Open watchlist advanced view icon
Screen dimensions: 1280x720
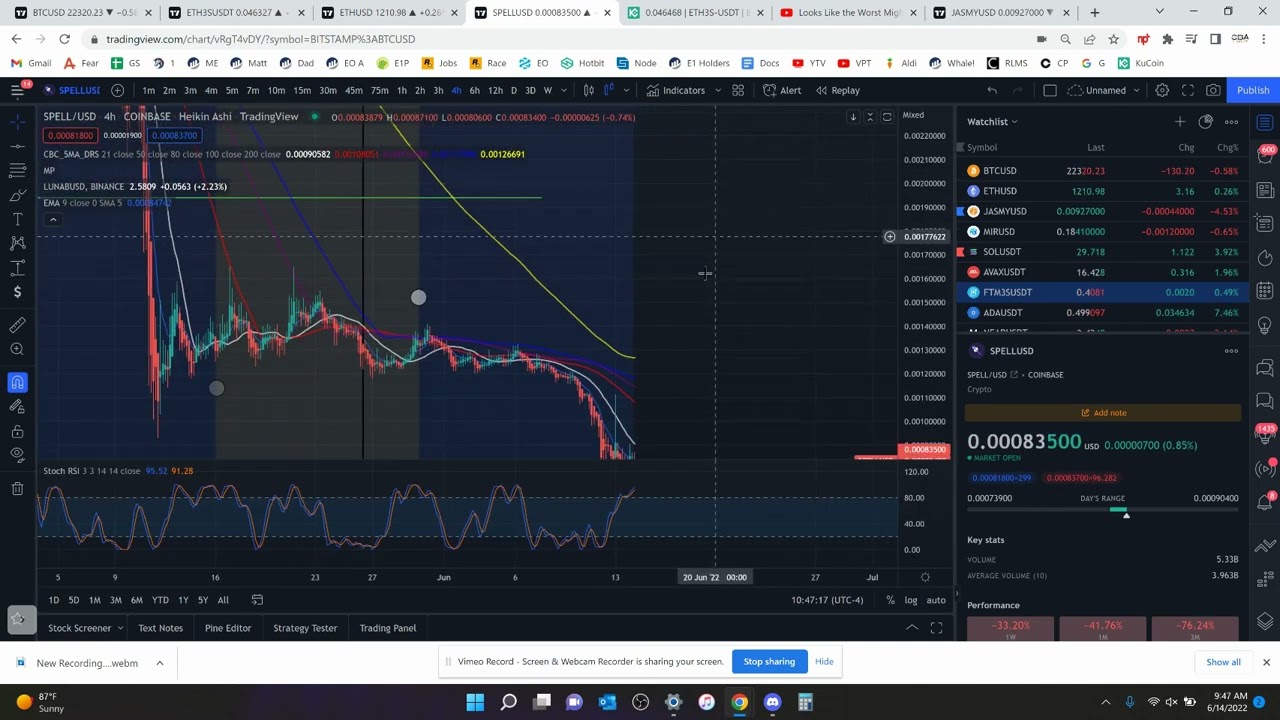1205,122
